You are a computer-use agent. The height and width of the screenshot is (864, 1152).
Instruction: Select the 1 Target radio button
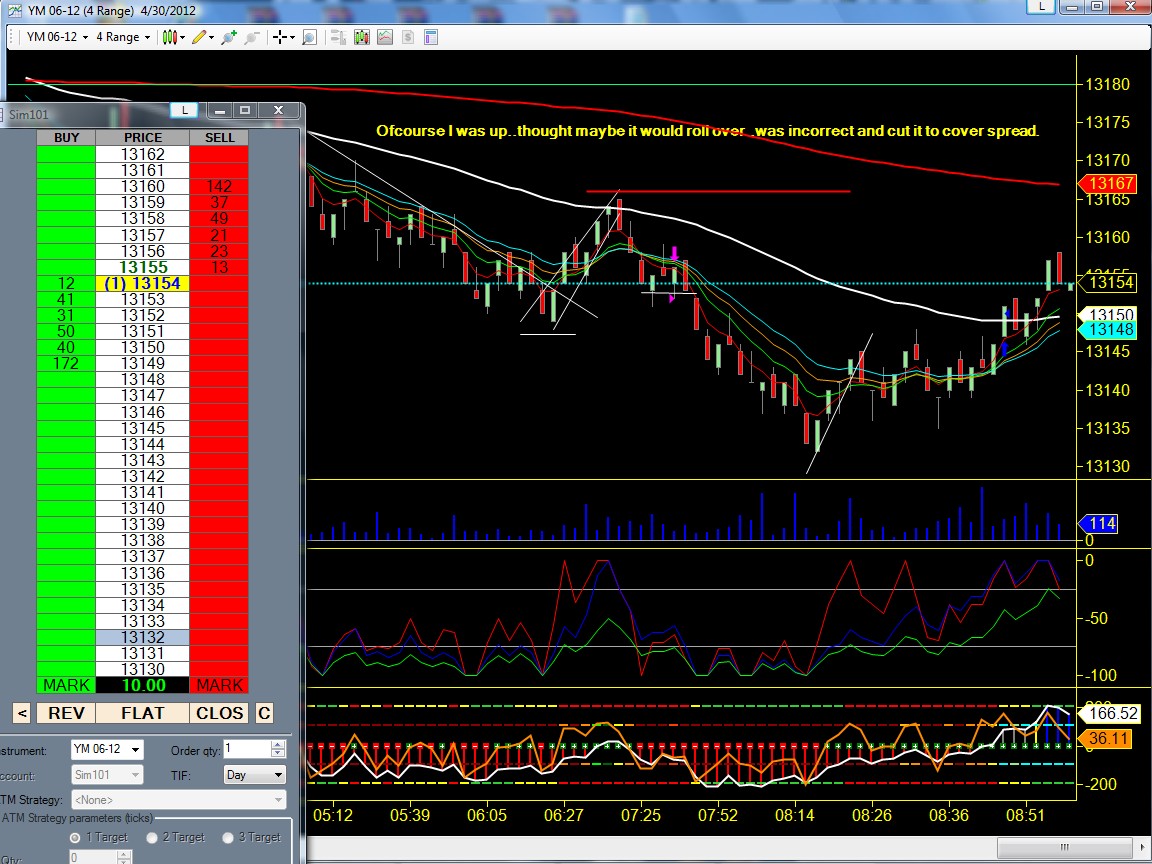(75, 838)
